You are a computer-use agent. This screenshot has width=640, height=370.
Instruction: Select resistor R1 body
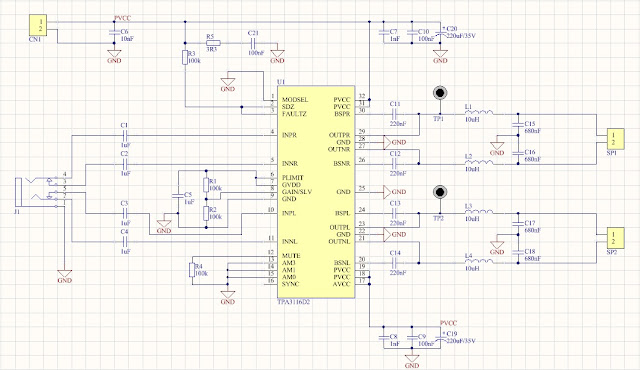tap(207, 185)
